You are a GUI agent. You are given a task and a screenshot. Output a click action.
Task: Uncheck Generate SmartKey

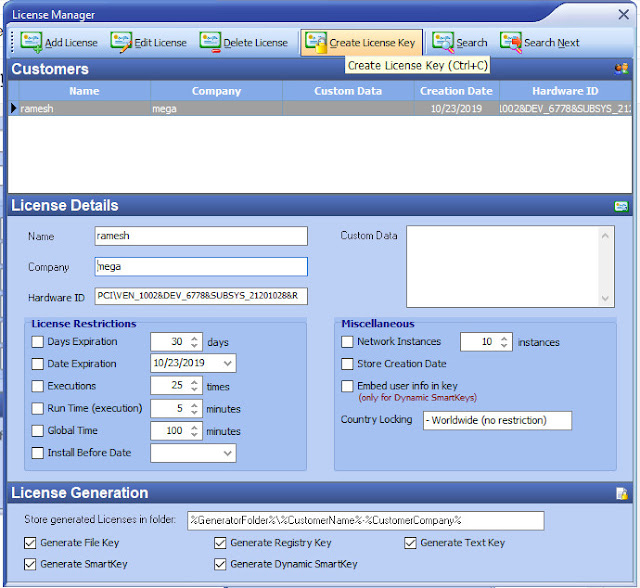click(30, 564)
